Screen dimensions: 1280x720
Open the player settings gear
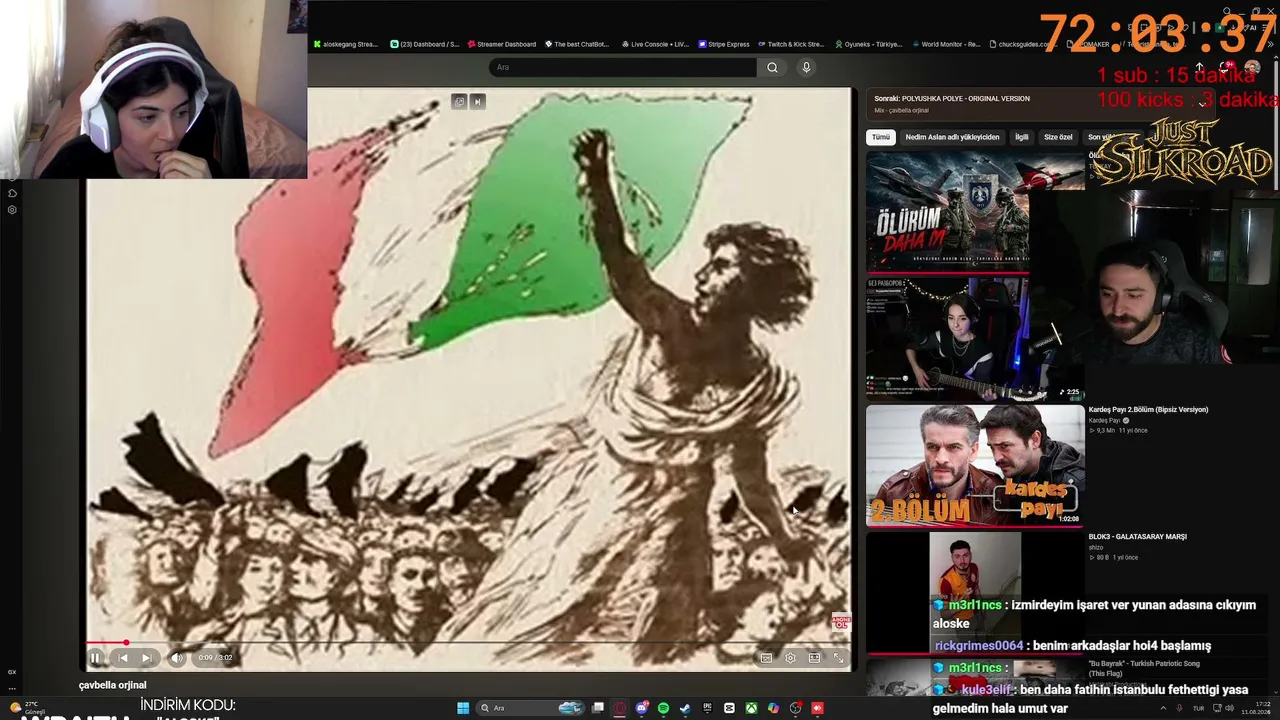790,657
